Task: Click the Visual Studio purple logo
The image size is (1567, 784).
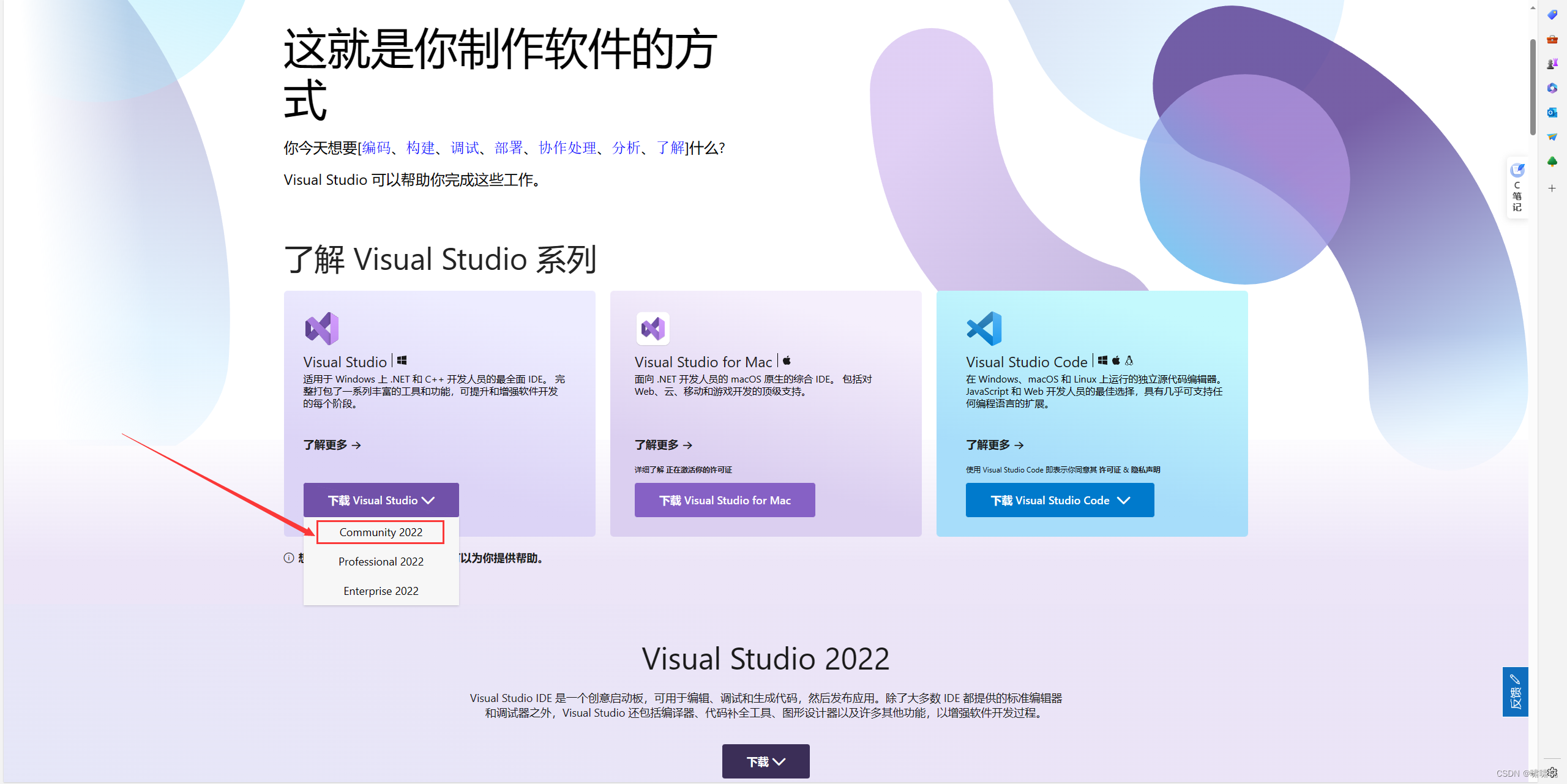Action: (322, 329)
